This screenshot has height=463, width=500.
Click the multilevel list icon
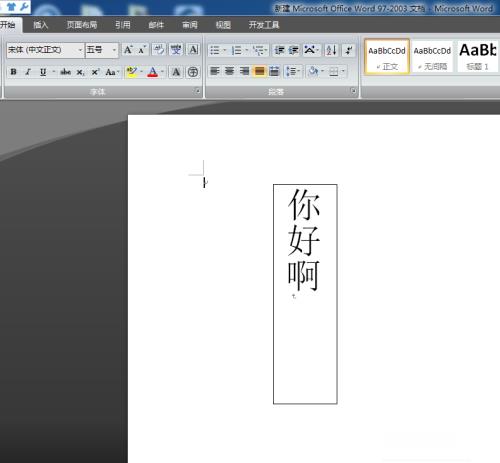258,50
